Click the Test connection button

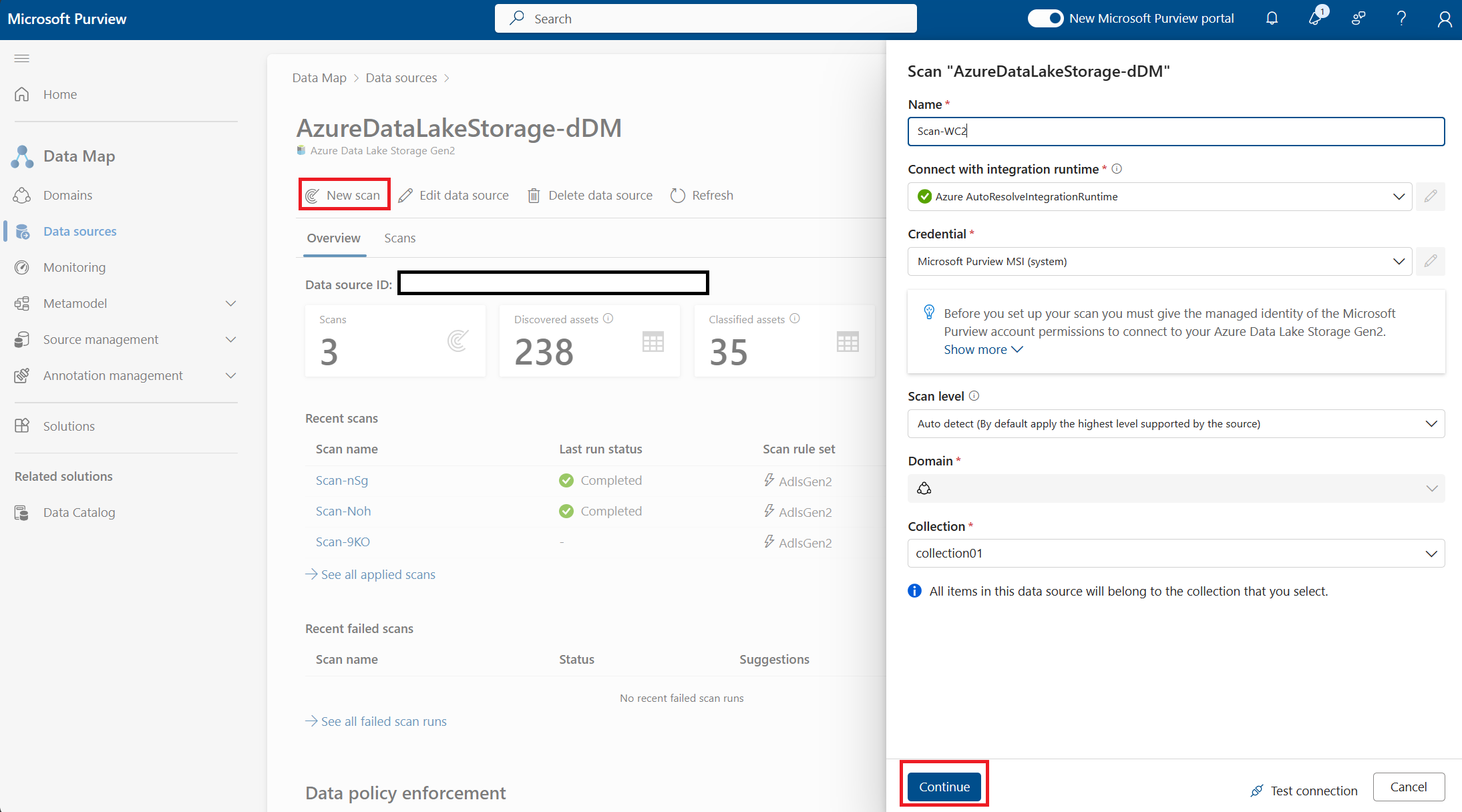(x=1316, y=787)
